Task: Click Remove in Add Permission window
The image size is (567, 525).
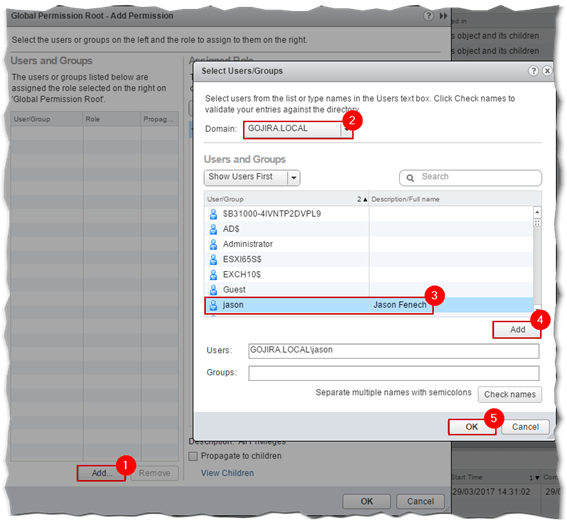Action: pyautogui.click(x=154, y=473)
